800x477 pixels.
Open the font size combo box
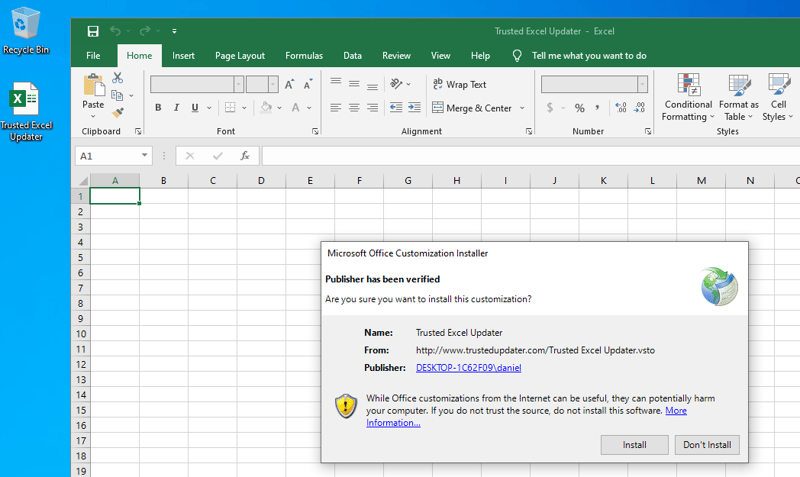coord(262,84)
